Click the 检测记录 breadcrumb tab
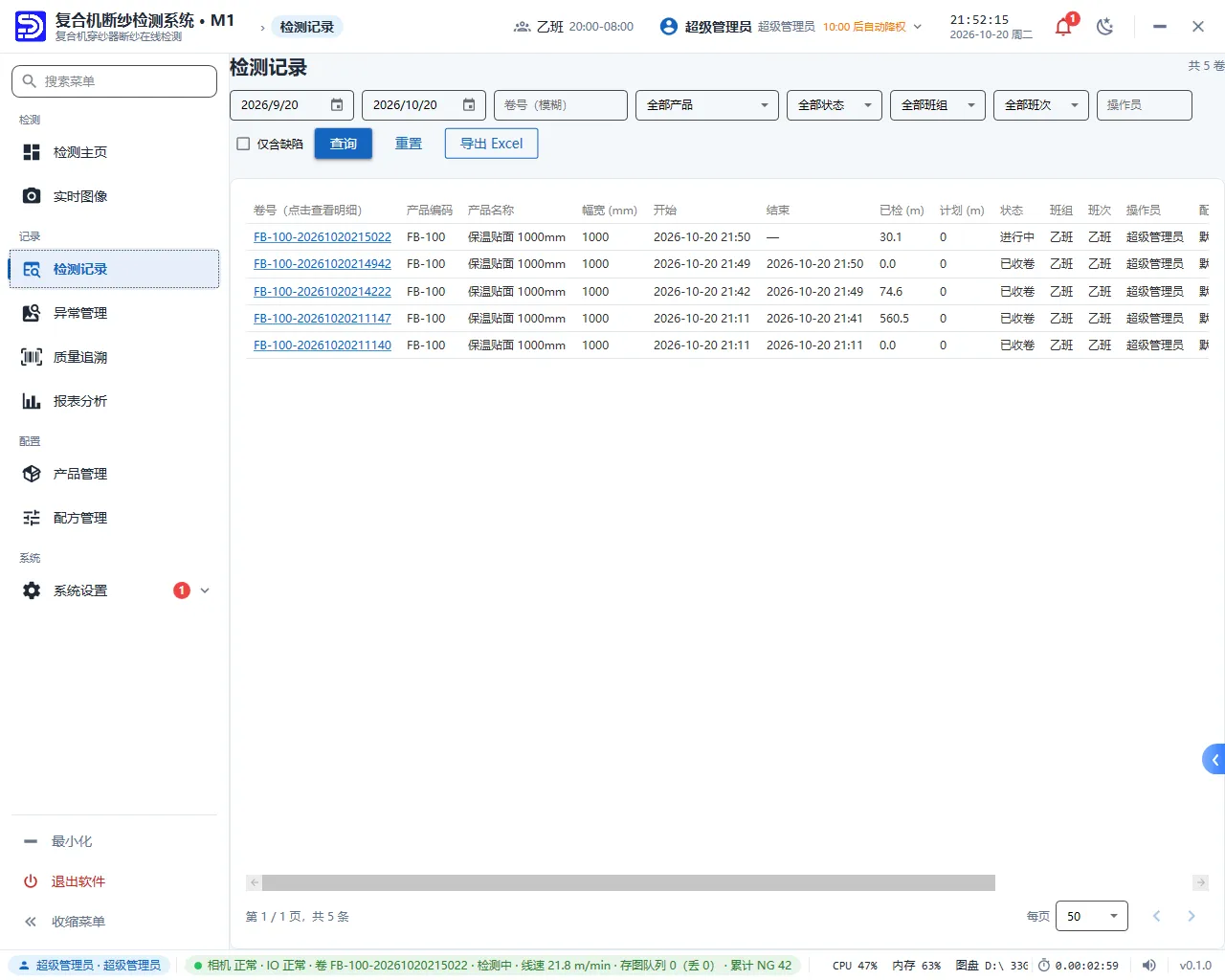The width and height of the screenshot is (1225, 980). pyautogui.click(x=307, y=27)
